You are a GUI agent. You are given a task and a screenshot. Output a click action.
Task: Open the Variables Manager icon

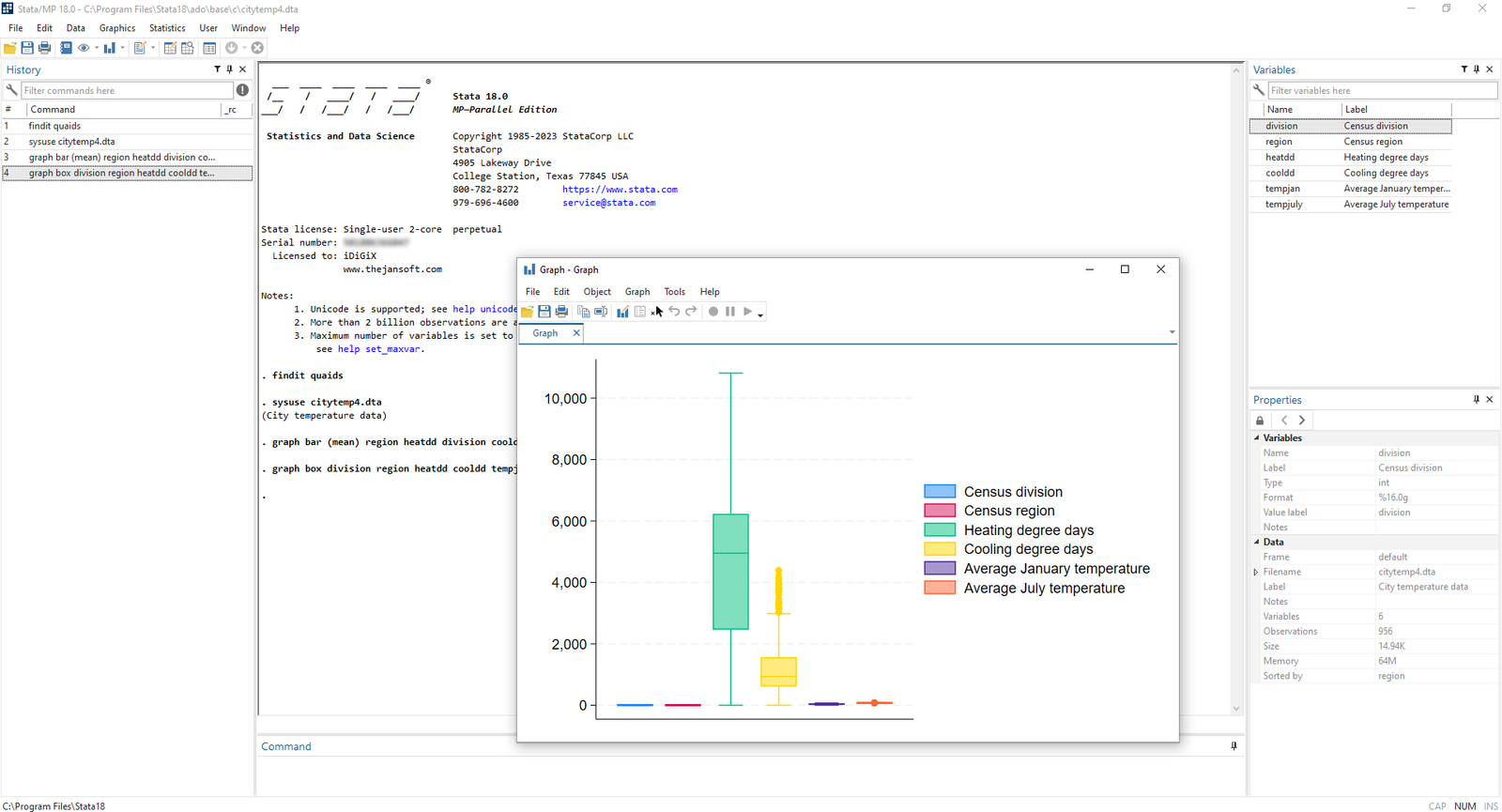click(209, 48)
